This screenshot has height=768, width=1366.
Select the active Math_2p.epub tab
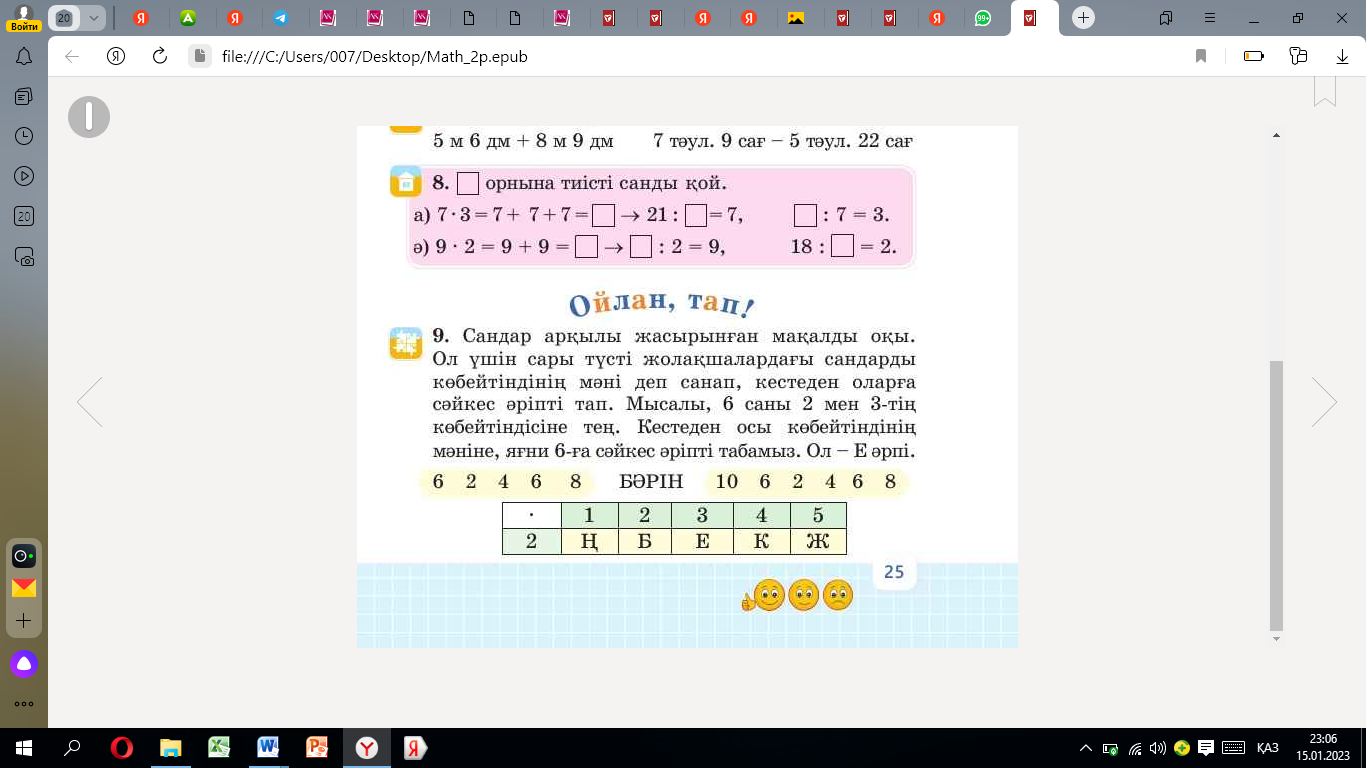(x=1034, y=18)
